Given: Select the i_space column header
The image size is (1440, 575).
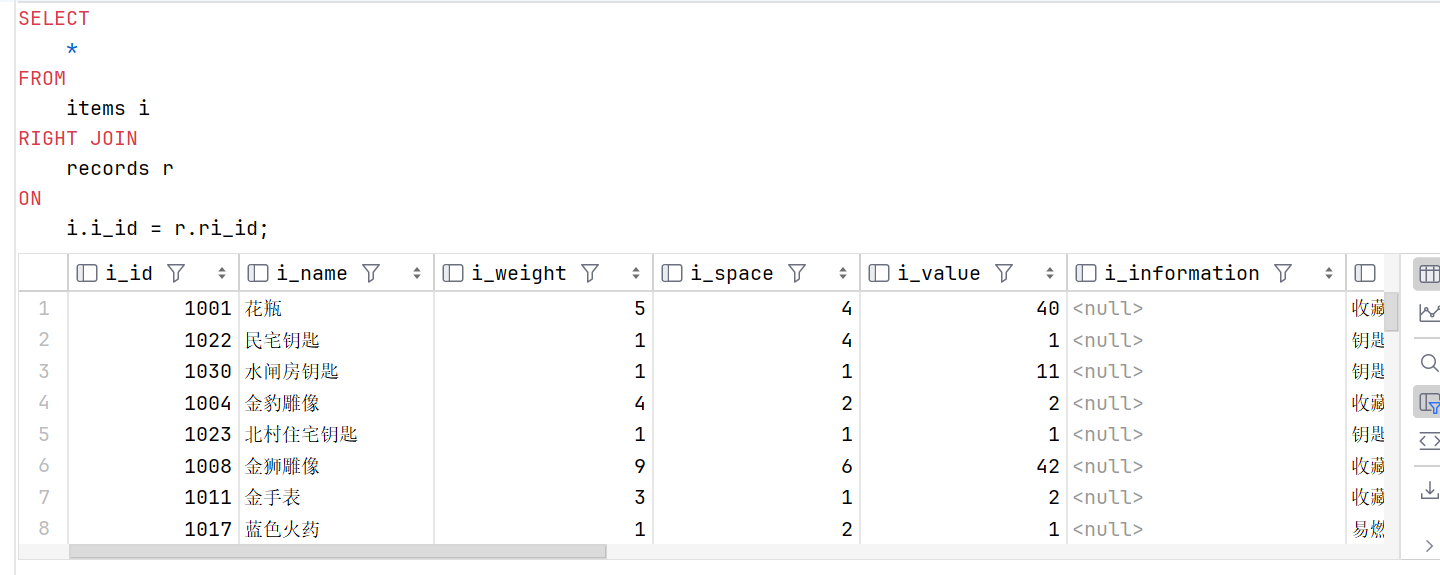Looking at the screenshot, I should point(756,273).
